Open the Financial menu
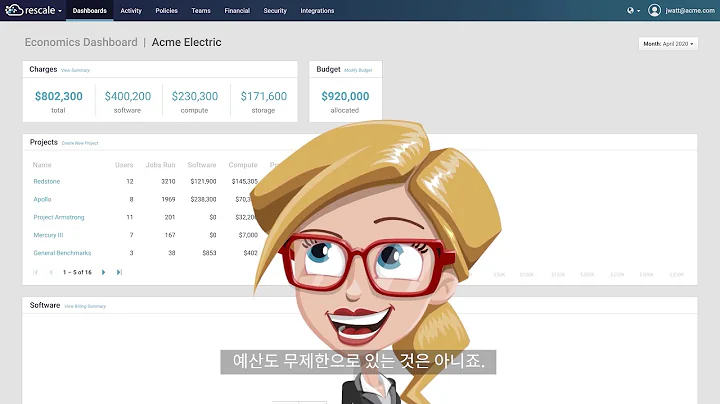 click(237, 11)
